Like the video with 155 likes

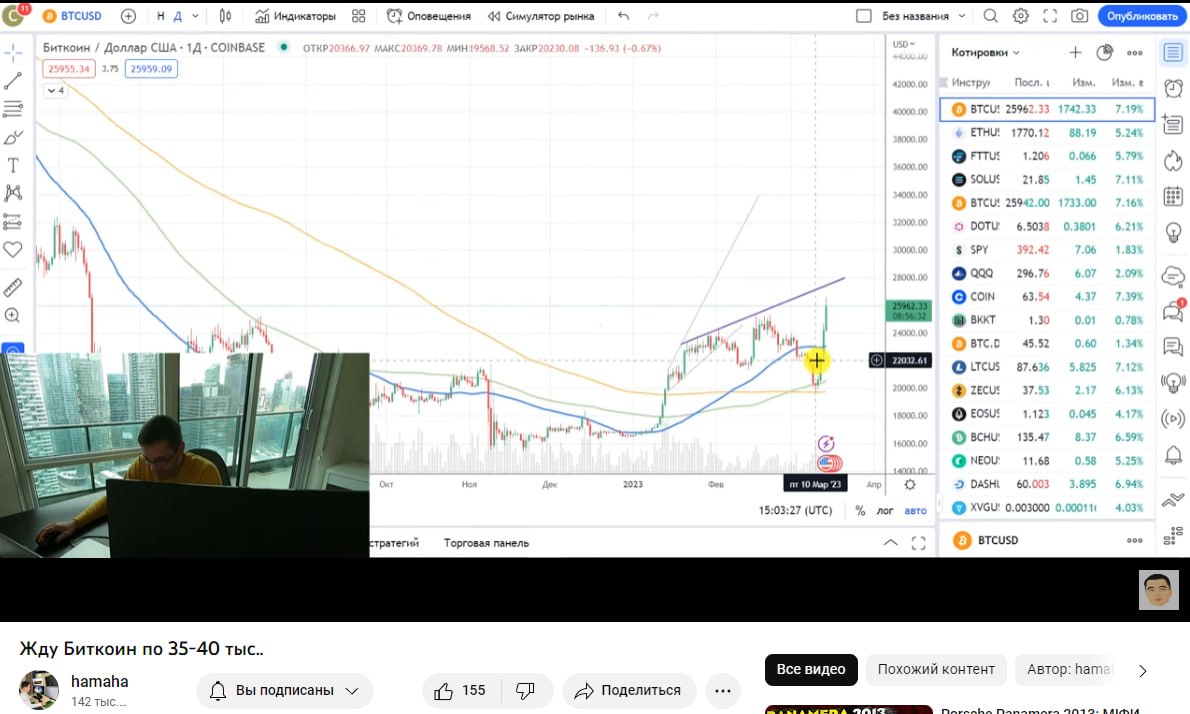459,690
